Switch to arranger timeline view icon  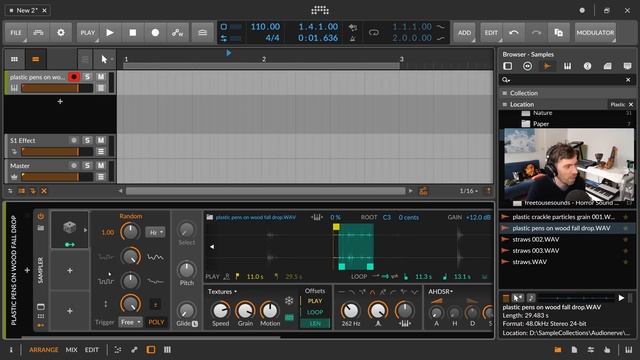click(x=36, y=59)
